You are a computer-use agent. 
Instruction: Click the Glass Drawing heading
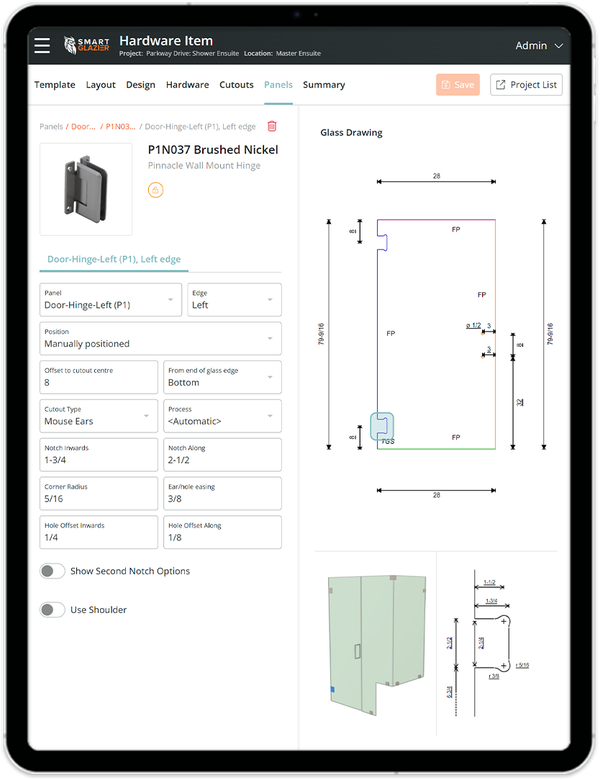(x=351, y=133)
